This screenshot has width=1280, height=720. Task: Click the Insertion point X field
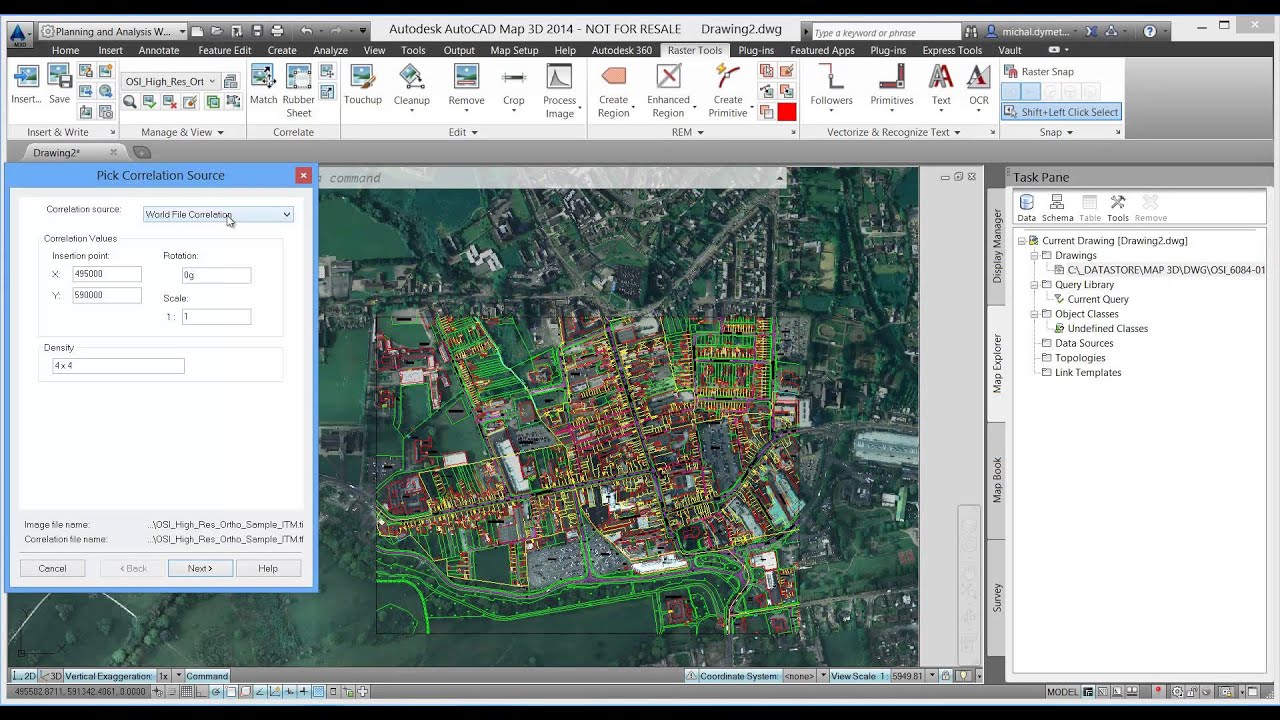tap(107, 274)
